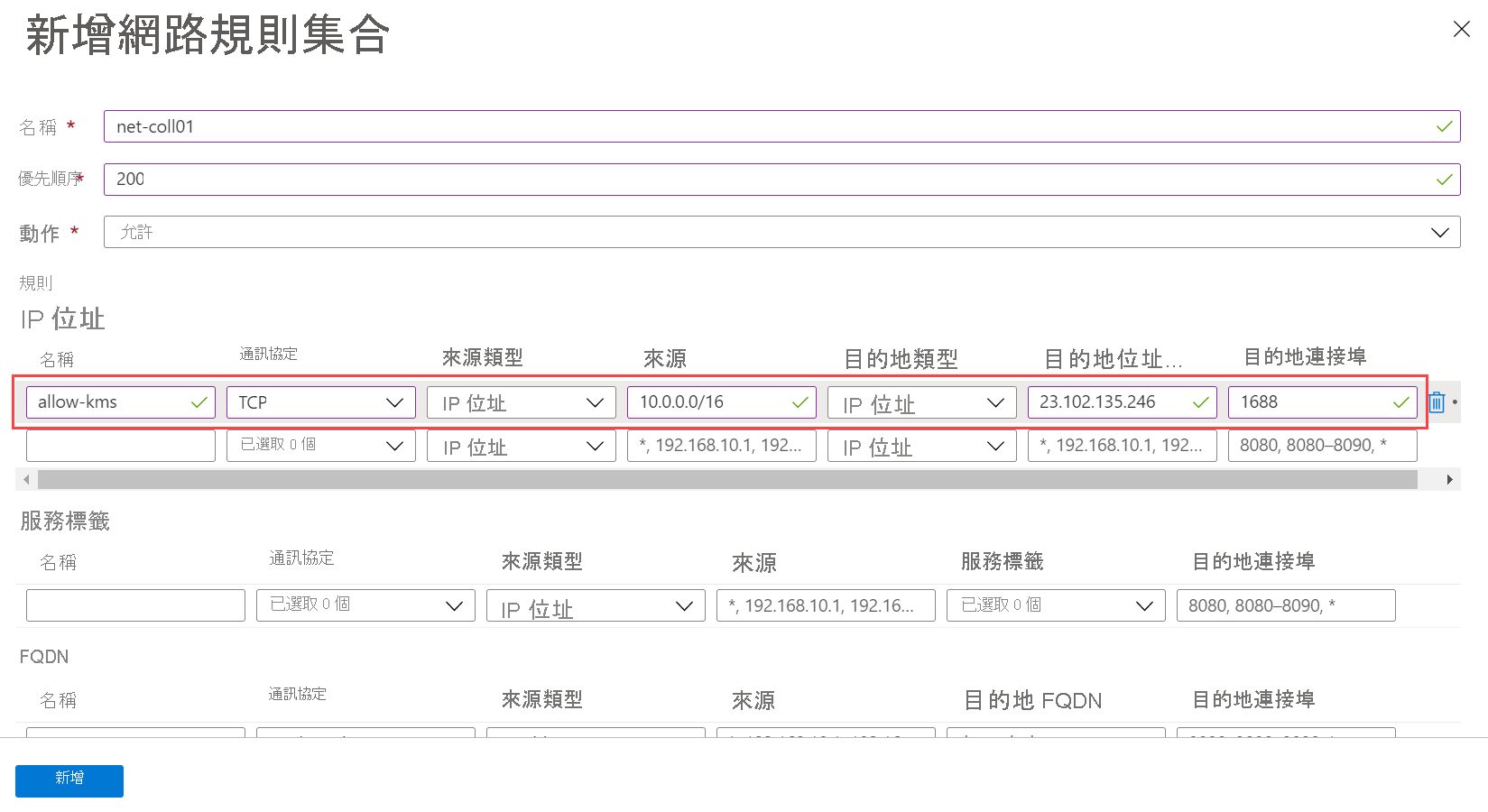
Task: Open 服務標籤 section 通訊協定 dropdown
Action: [x=365, y=605]
